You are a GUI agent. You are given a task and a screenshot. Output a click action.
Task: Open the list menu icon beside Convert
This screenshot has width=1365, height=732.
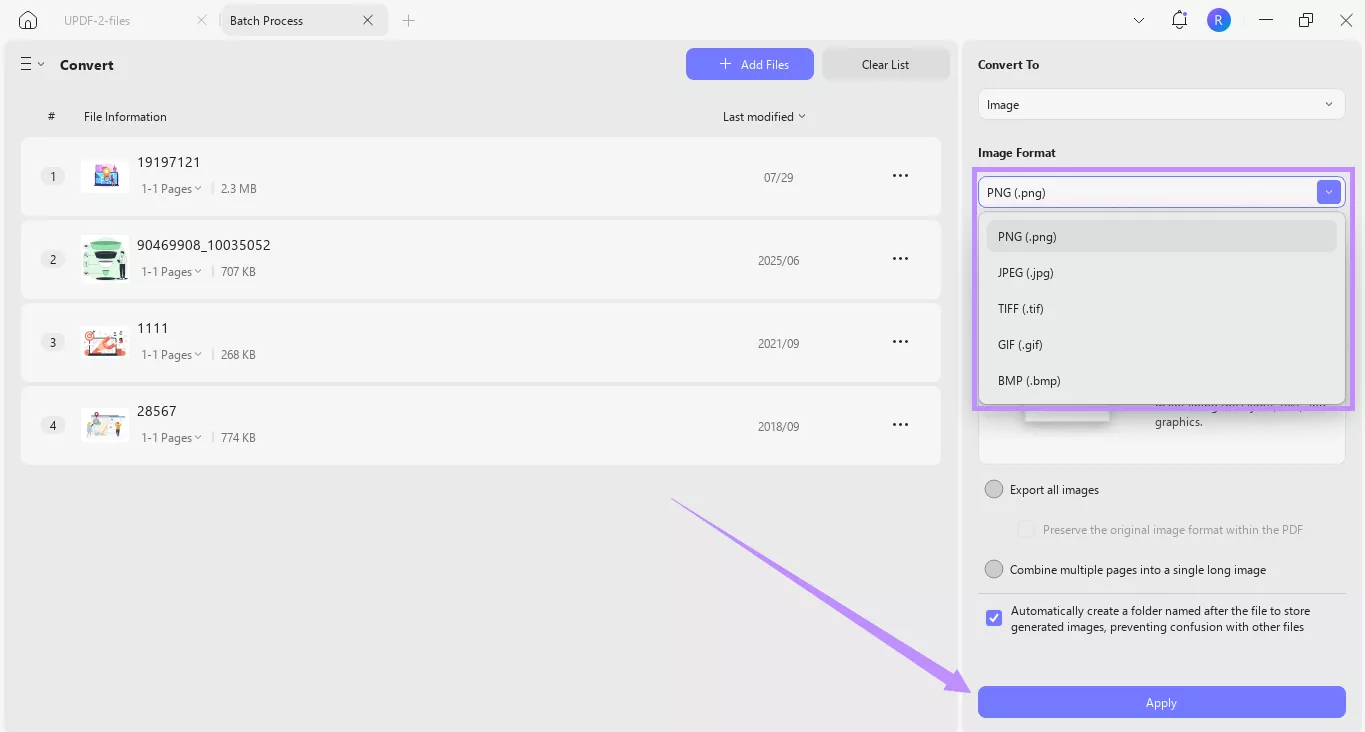[32, 64]
